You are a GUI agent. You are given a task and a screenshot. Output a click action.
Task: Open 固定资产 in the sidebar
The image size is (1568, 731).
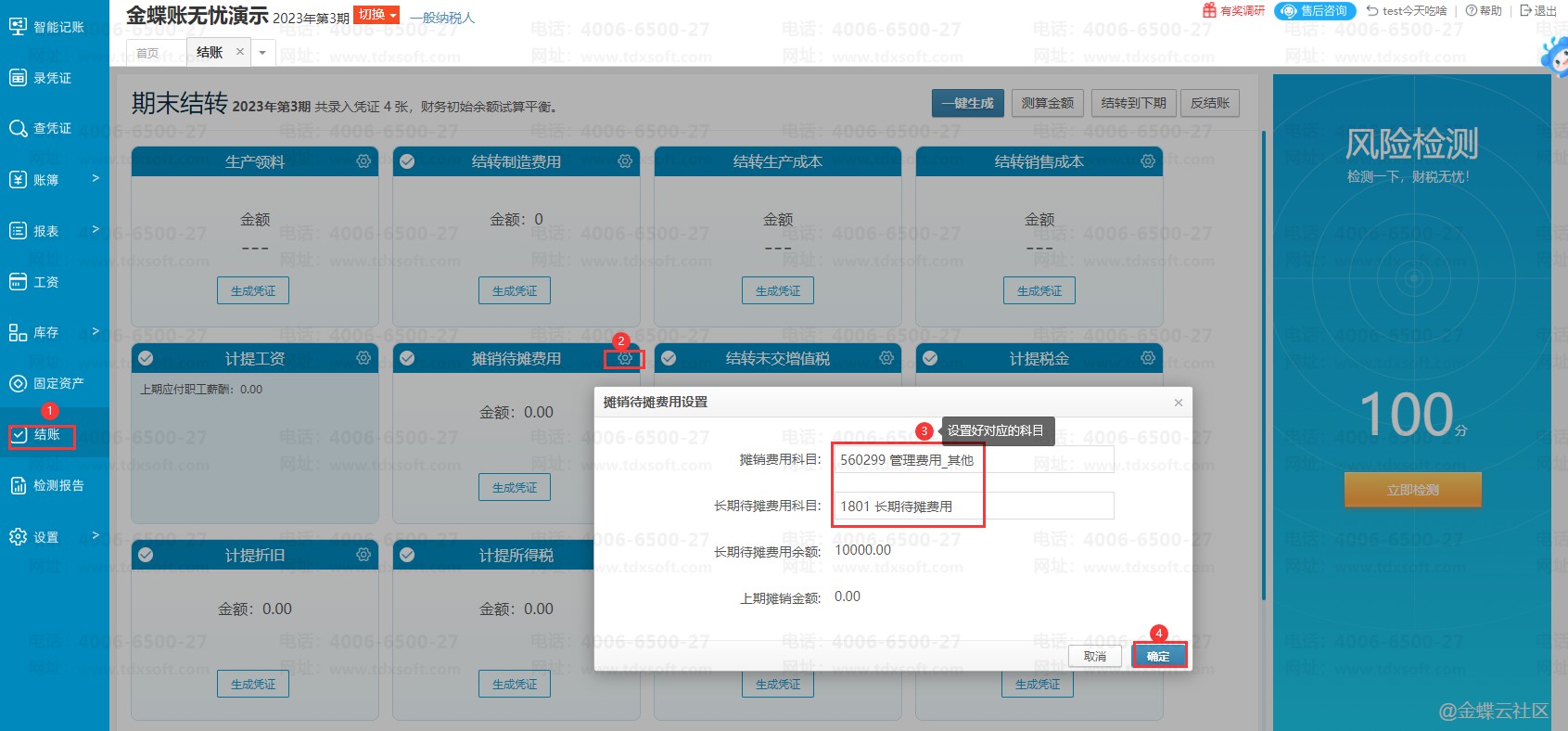tap(46, 383)
